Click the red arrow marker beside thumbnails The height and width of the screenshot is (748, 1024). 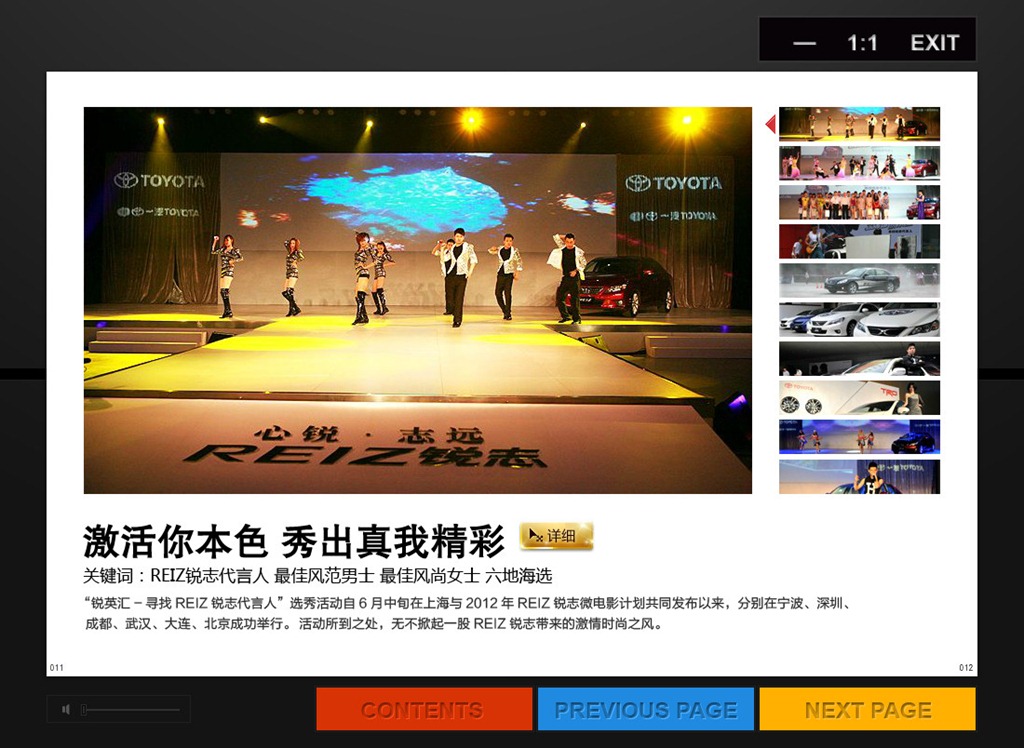(771, 123)
